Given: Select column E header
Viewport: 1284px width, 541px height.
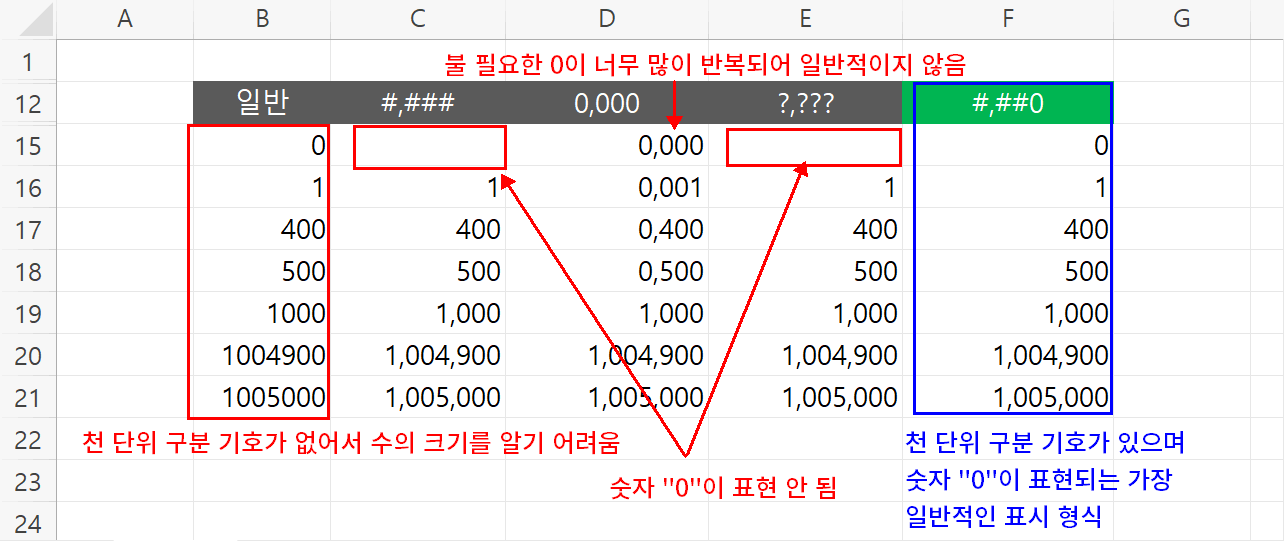Looking at the screenshot, I should [805, 19].
